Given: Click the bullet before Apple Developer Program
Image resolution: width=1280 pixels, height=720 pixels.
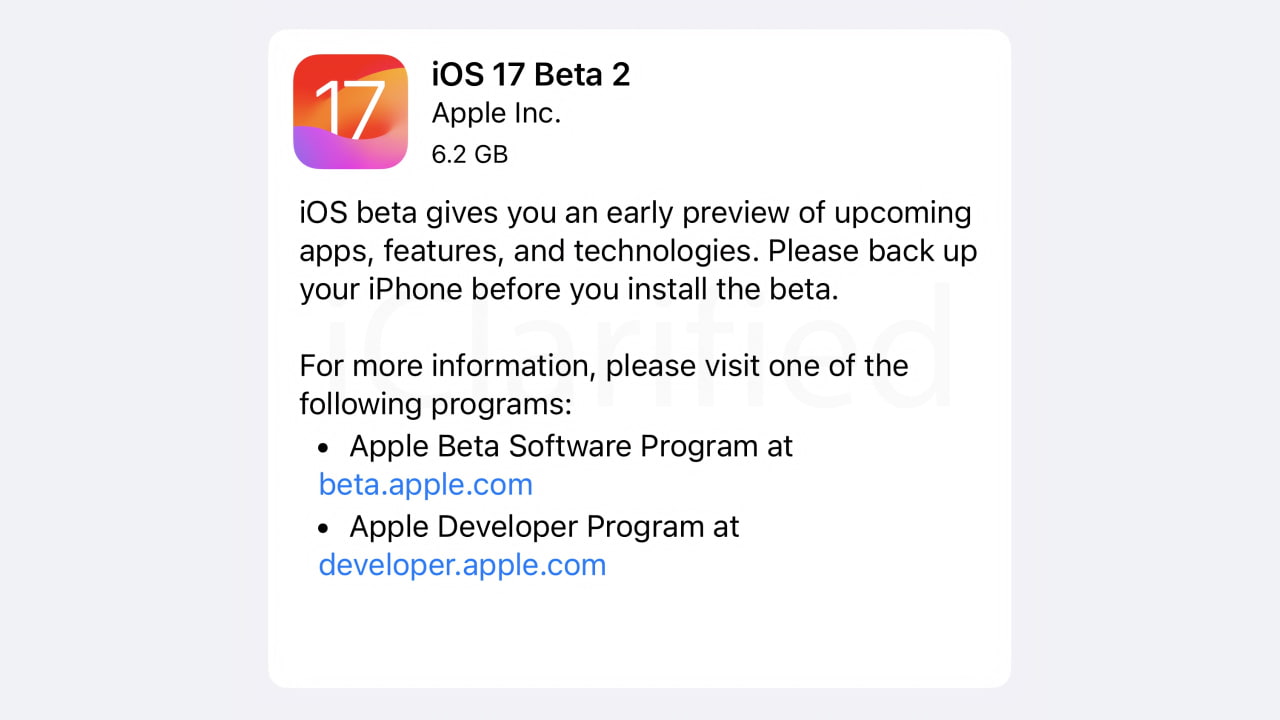Looking at the screenshot, I should click(x=323, y=527).
